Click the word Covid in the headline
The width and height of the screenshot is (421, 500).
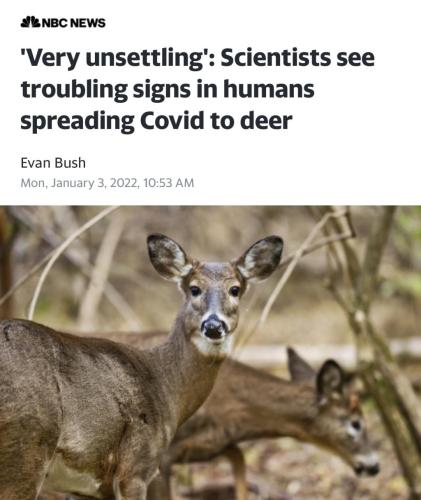[x=172, y=120]
